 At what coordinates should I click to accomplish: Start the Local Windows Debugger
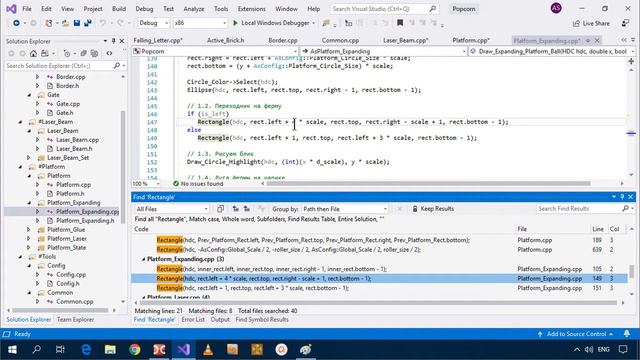tap(271, 23)
